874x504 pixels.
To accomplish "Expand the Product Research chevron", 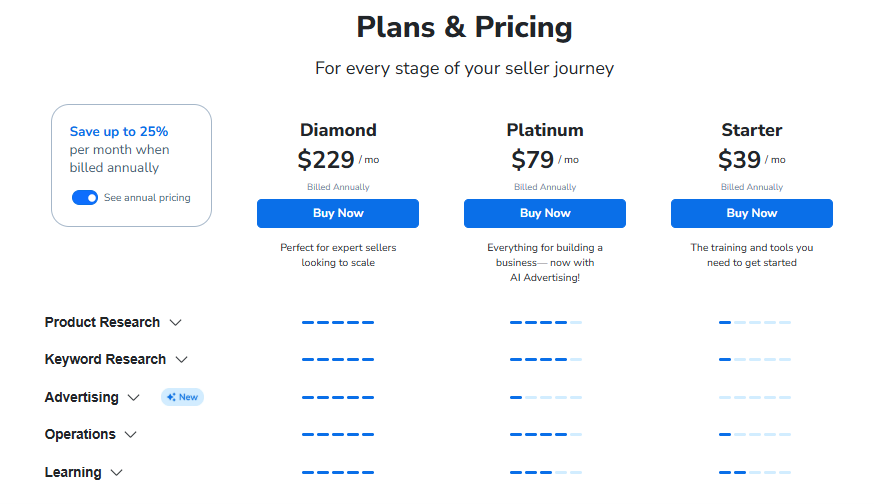I will 176,323.
